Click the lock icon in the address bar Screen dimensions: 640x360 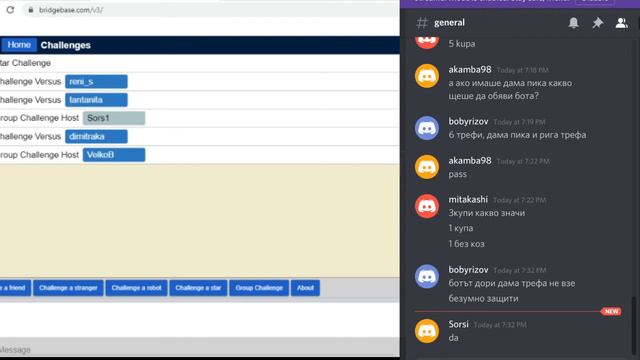(x=31, y=10)
